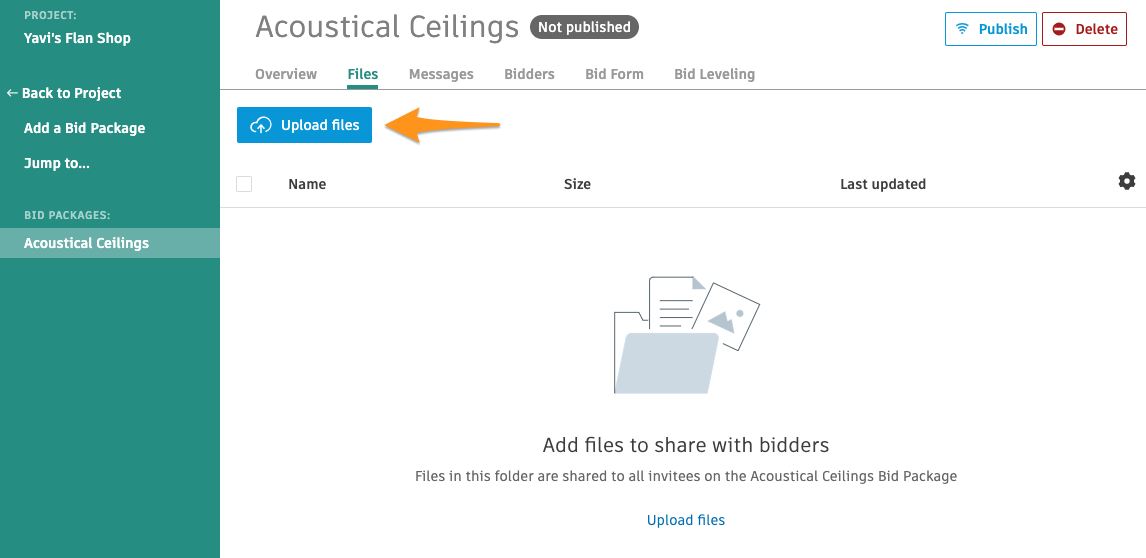The height and width of the screenshot is (558, 1146).
Task: Click the Upload files link below the message
Action: [x=686, y=520]
